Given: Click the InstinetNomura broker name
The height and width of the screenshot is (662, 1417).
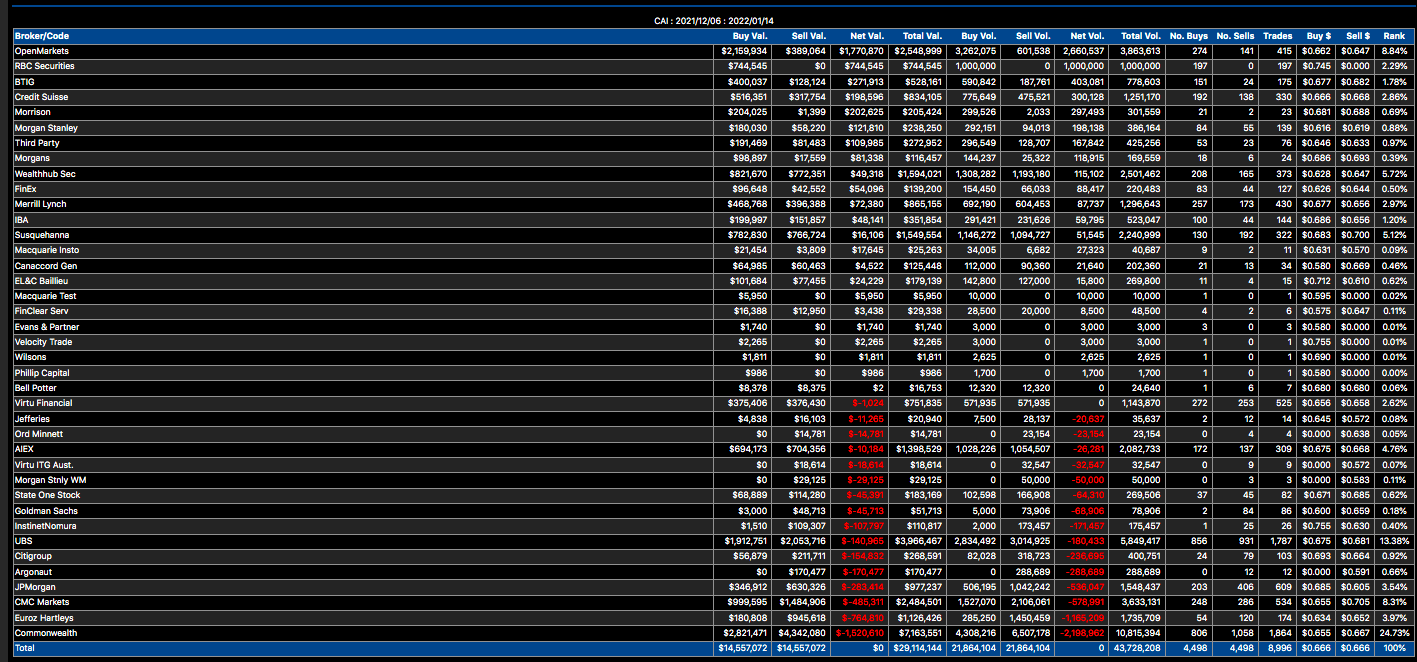Looking at the screenshot, I should point(46,526).
